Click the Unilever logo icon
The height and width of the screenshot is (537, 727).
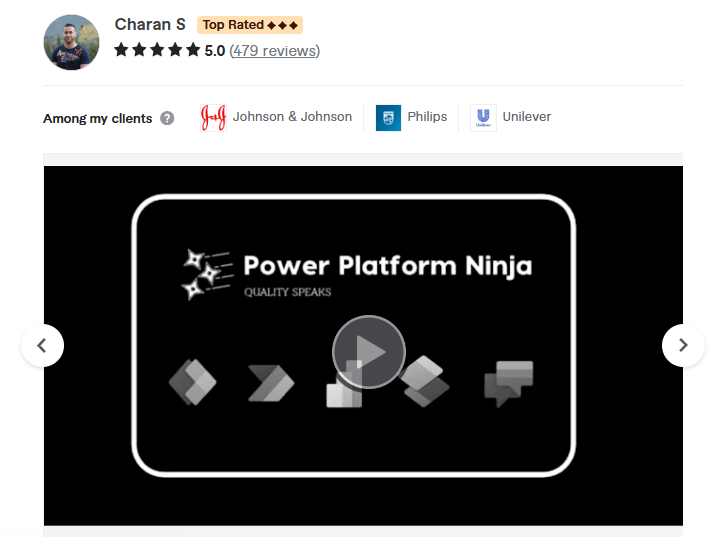[483, 118]
